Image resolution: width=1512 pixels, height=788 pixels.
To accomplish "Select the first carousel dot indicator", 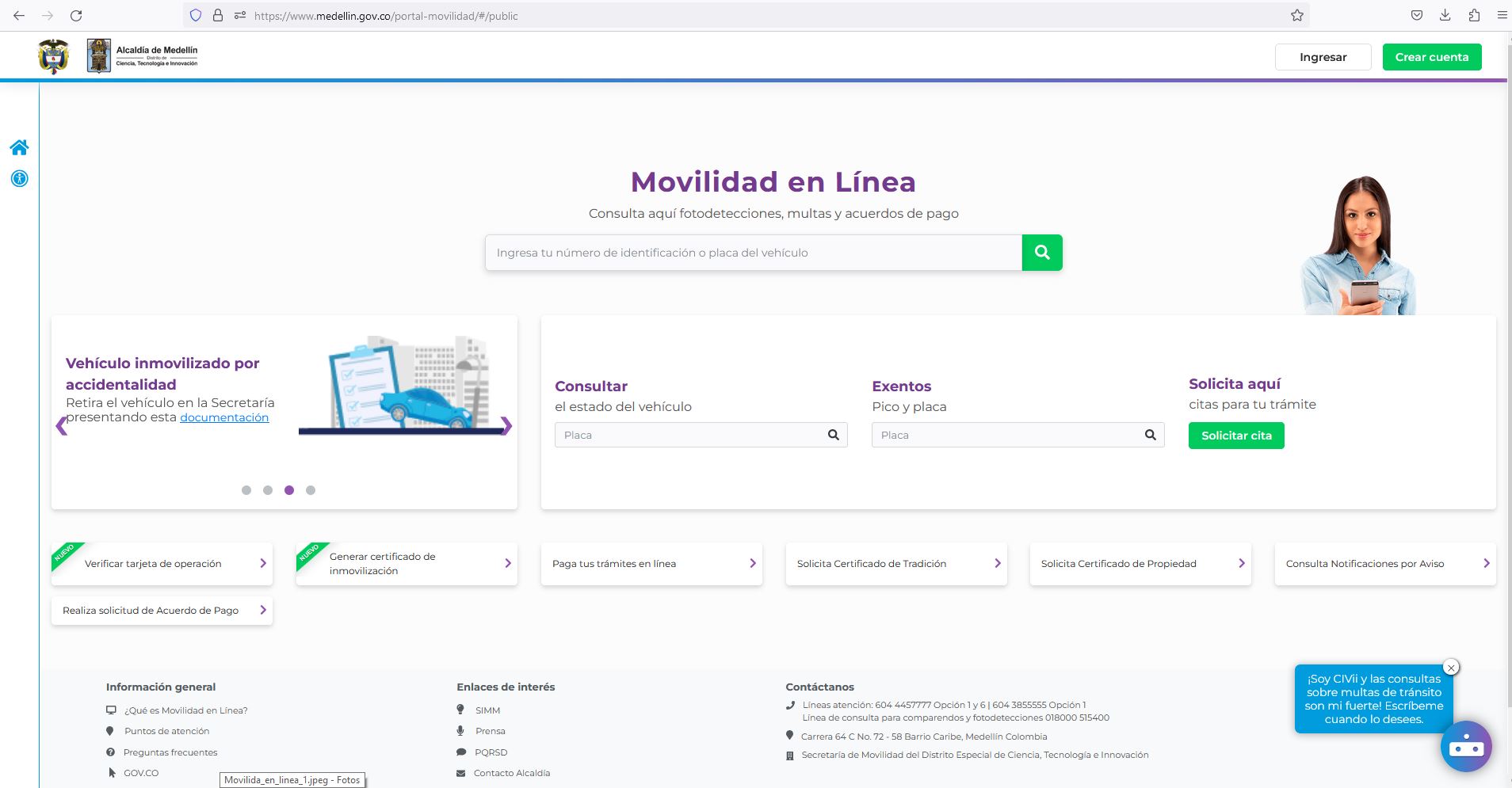I will coord(246,490).
